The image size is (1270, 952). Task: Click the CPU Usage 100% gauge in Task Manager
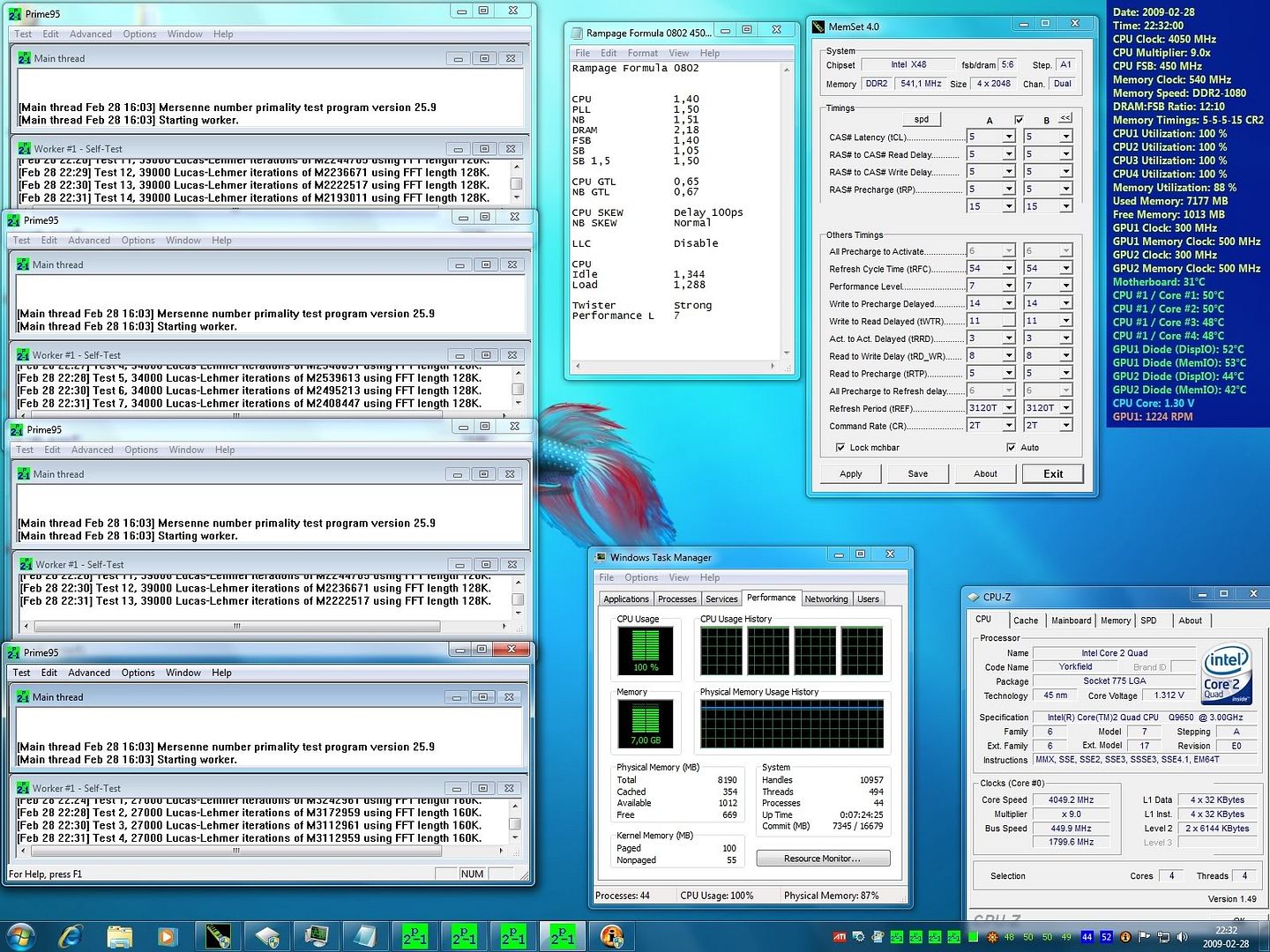pos(646,651)
